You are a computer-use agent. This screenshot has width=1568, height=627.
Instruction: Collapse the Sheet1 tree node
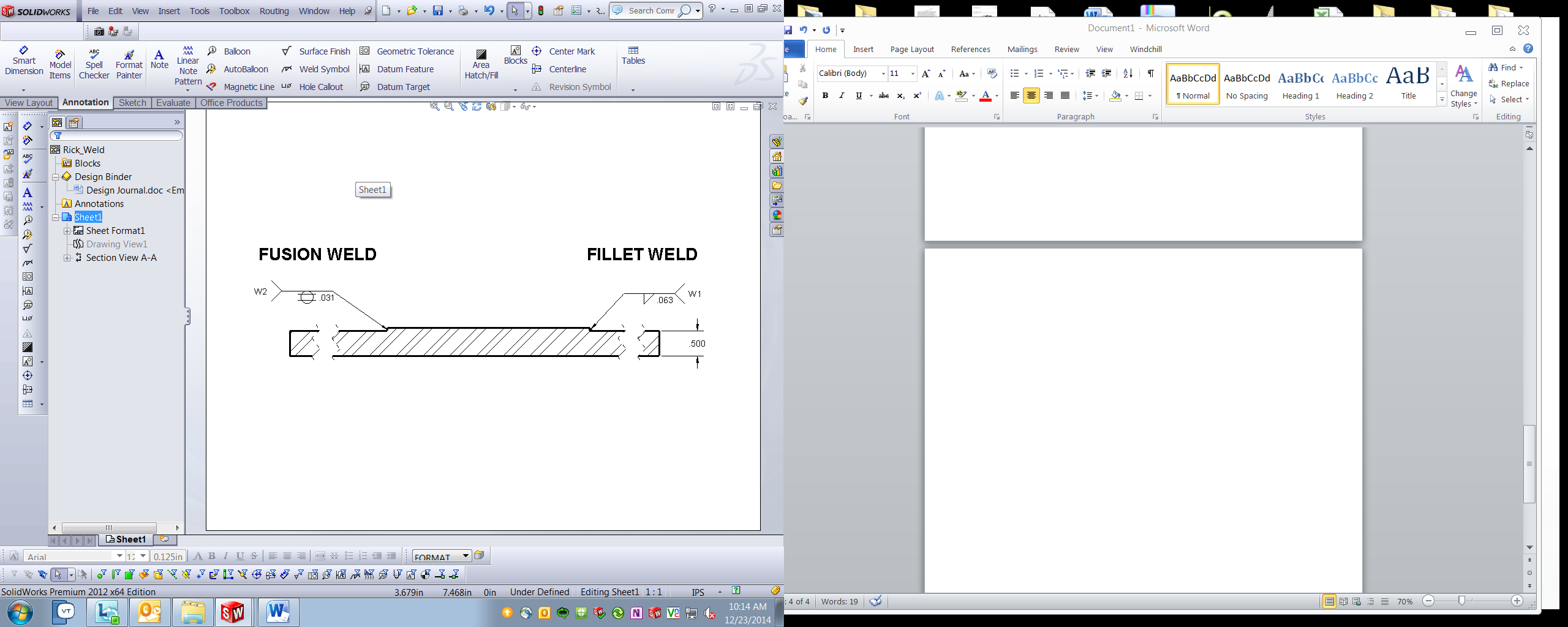click(x=55, y=217)
